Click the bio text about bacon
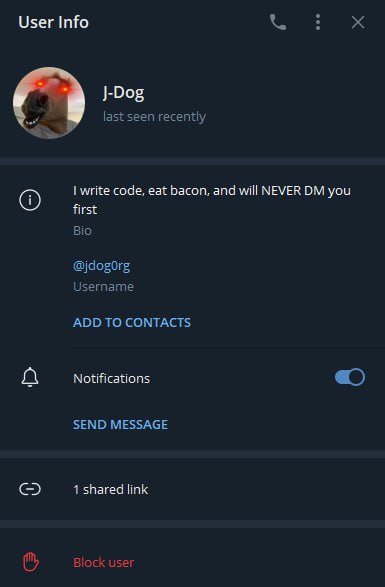The image size is (385, 587). pyautogui.click(x=212, y=200)
